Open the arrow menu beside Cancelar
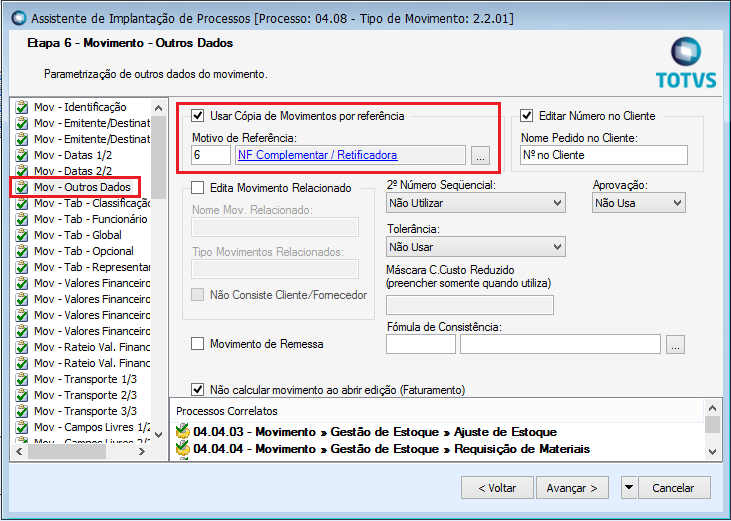This screenshot has width=731, height=521. point(628,488)
